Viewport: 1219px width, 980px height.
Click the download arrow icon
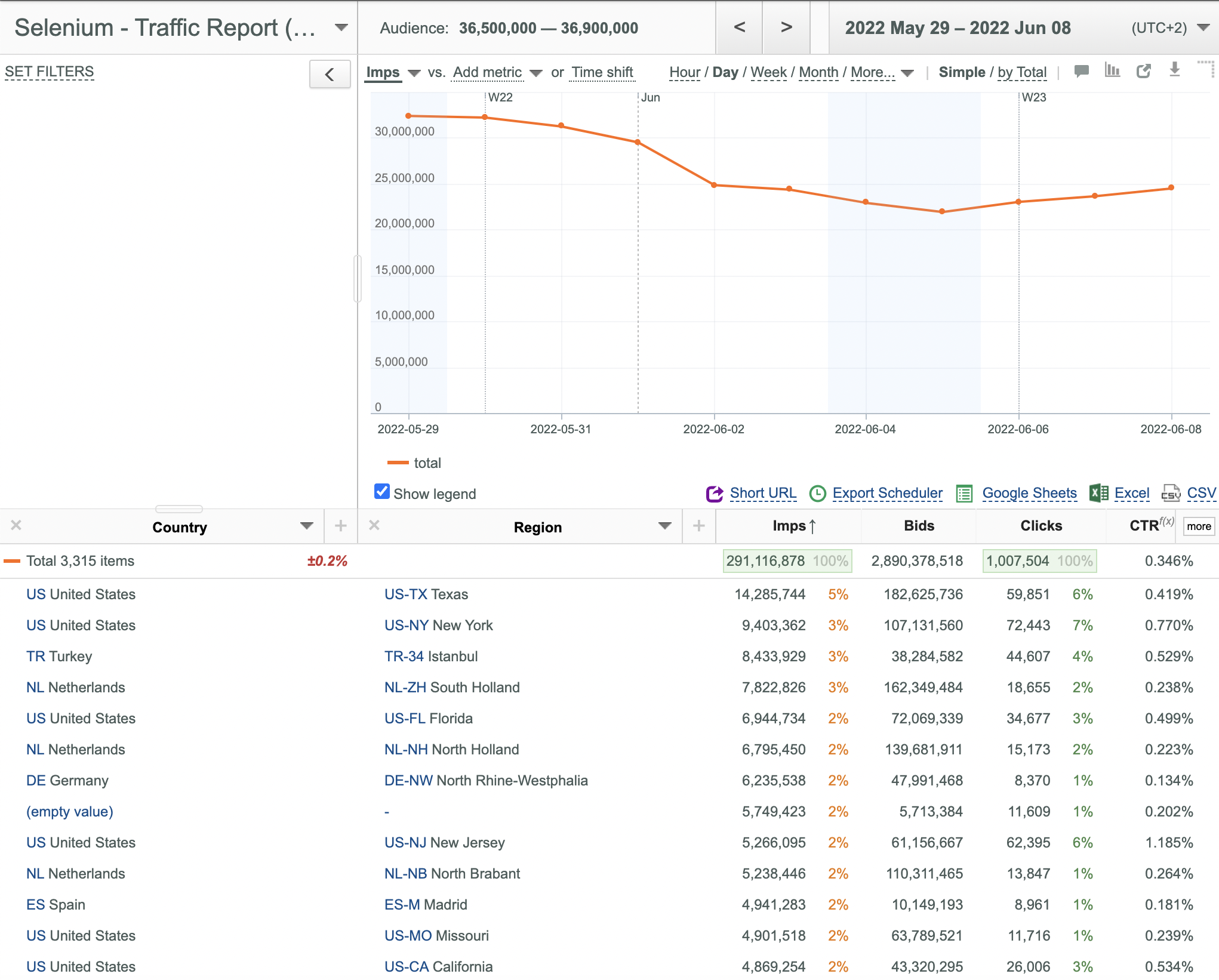pyautogui.click(x=1174, y=70)
